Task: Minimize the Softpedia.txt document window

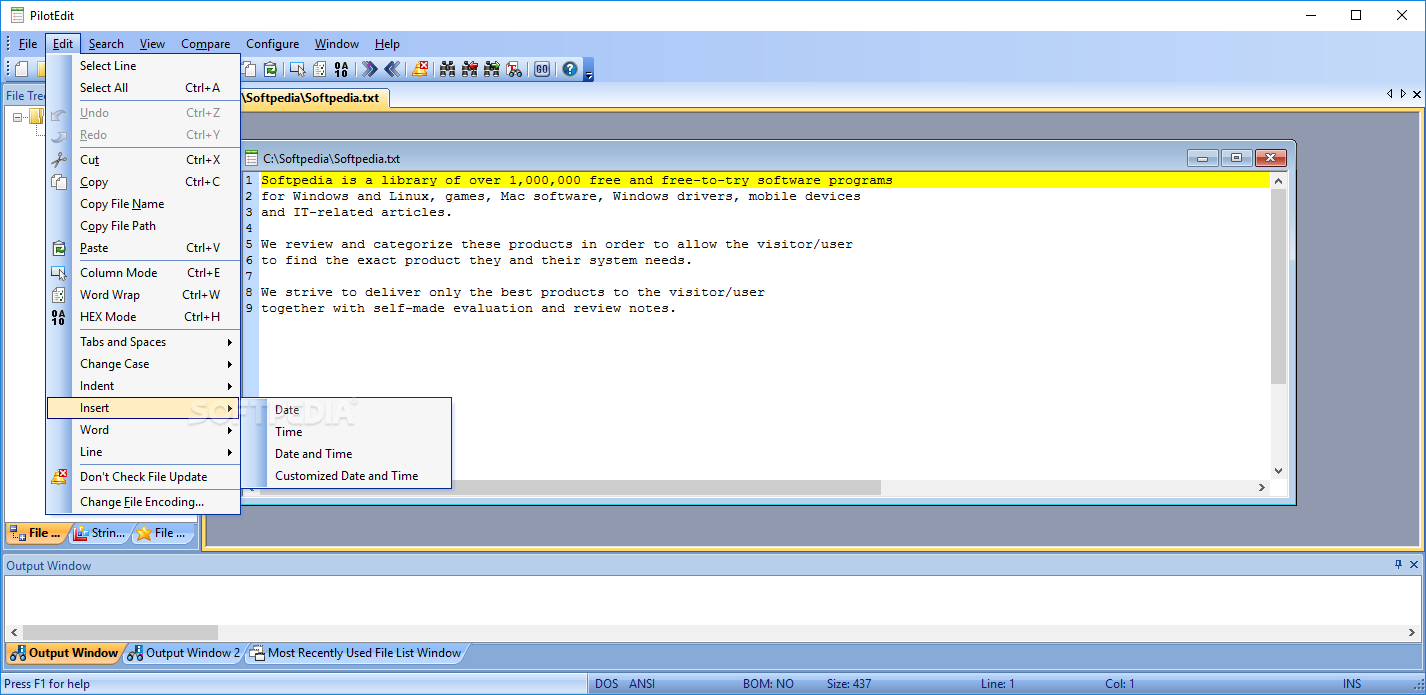Action: tap(1202, 158)
